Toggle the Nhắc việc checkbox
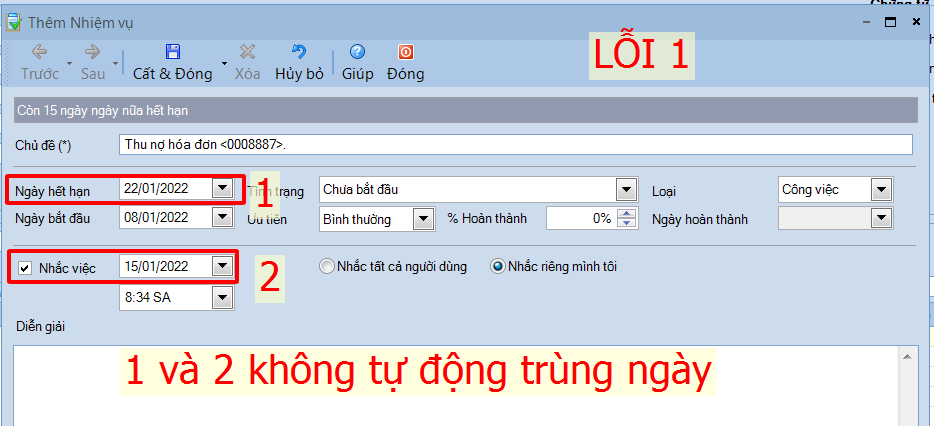The height and width of the screenshot is (426, 934). (x=25, y=268)
